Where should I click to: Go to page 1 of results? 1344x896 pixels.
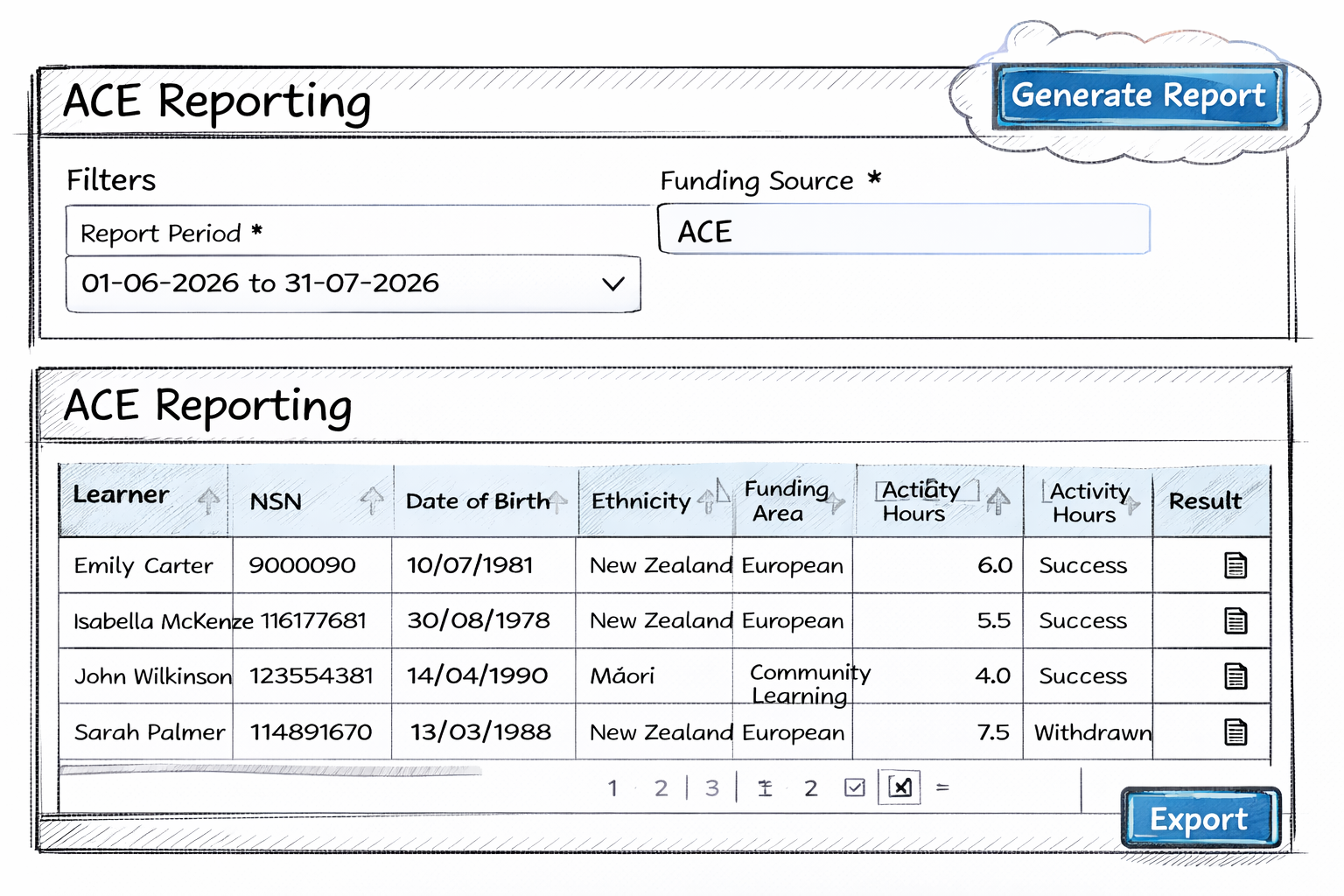612,788
